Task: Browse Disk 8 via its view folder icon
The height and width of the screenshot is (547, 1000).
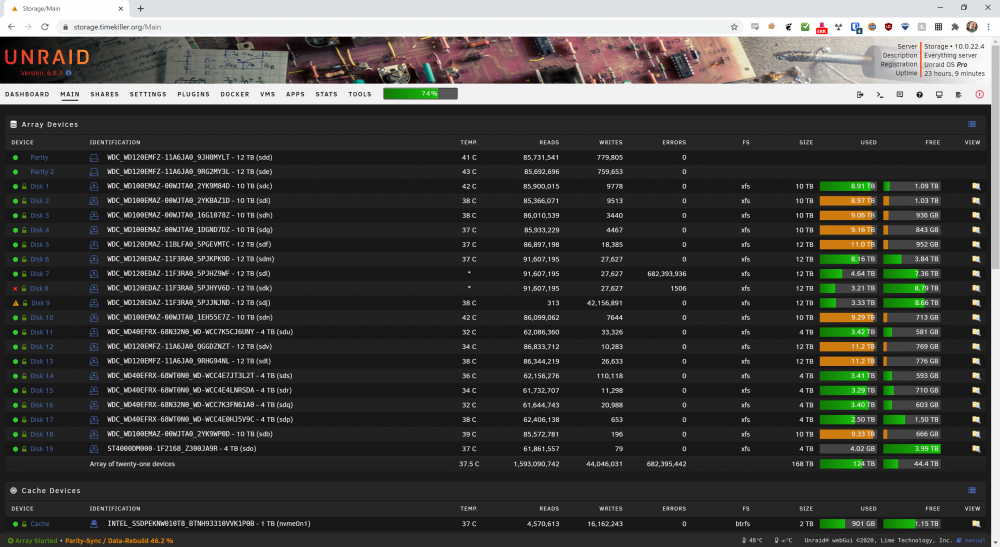Action: pos(976,288)
